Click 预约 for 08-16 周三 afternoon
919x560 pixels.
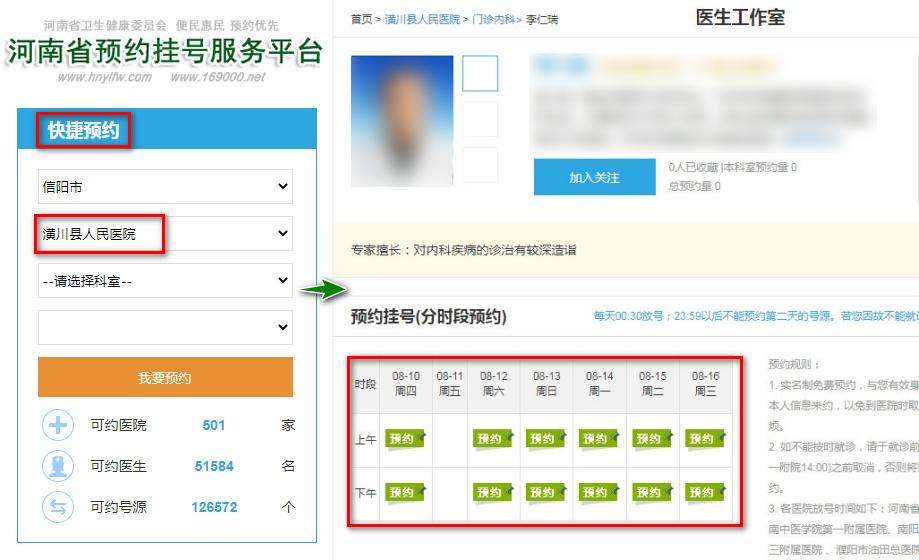pyautogui.click(x=705, y=492)
